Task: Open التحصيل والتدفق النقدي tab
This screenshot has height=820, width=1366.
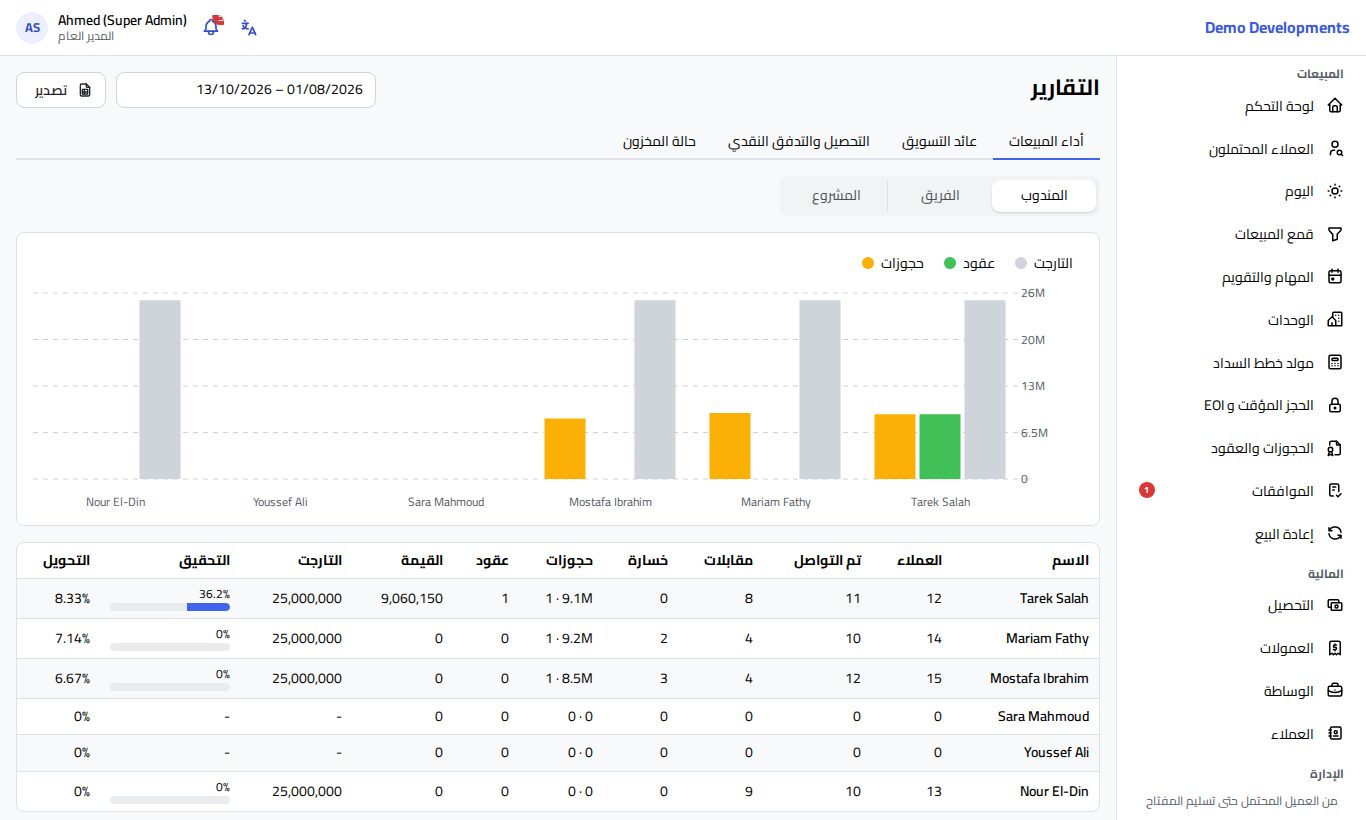Action: (798, 142)
